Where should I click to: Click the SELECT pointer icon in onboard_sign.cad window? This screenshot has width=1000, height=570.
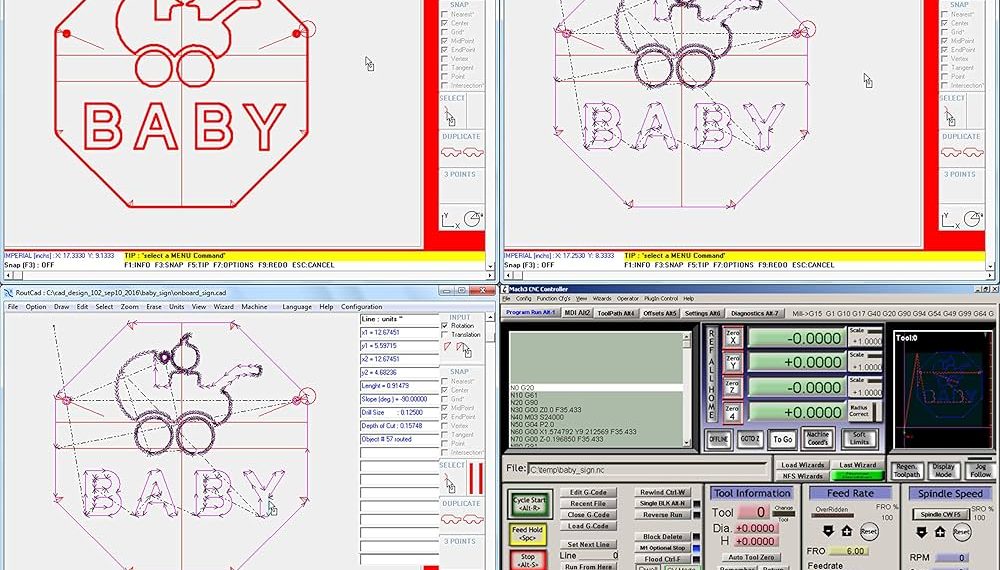[x=449, y=483]
